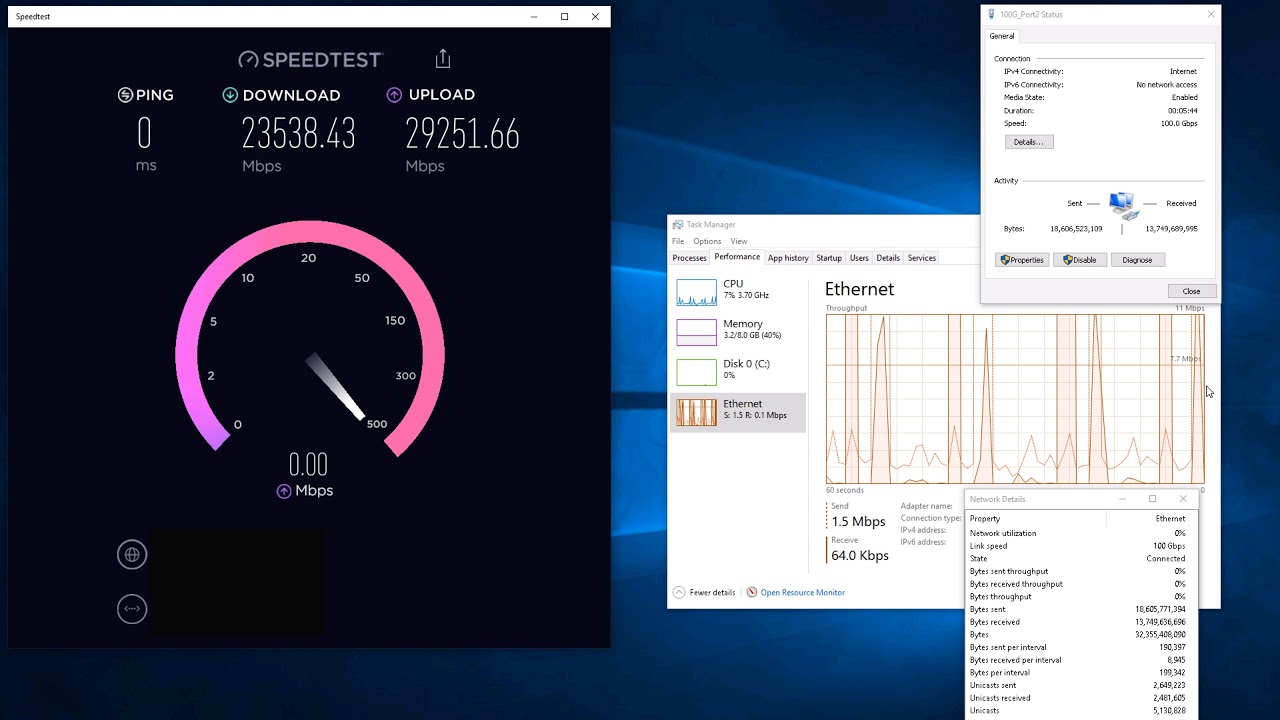Click the Bytes sent row in Network Details
This screenshot has width=1280, height=720.
[x=1078, y=609]
